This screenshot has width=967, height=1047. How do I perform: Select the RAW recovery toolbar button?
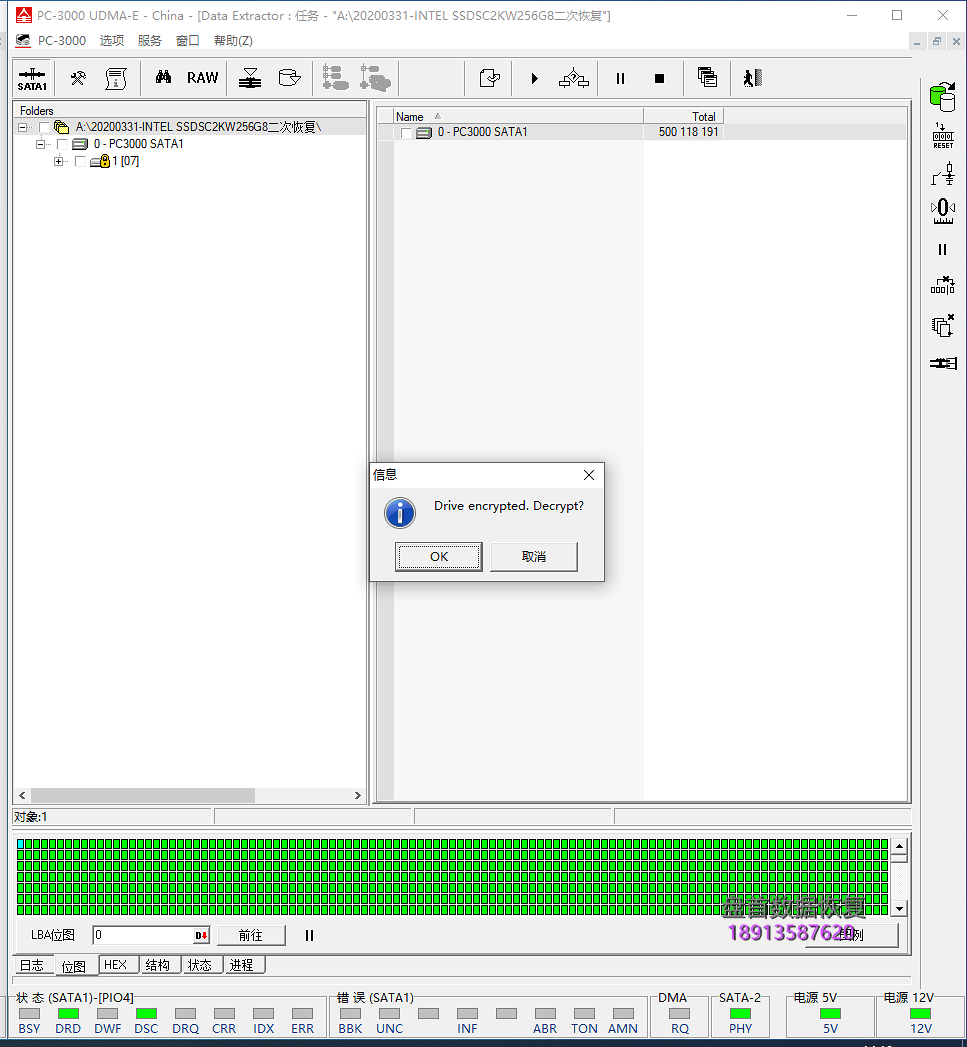(x=202, y=78)
